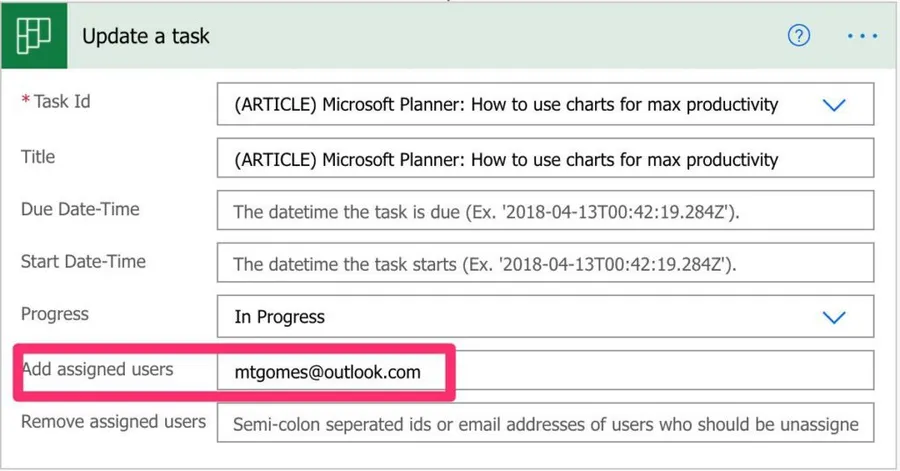900x471 pixels.
Task: Click the 'In Progress' value text
Action: pyautogui.click(x=280, y=317)
